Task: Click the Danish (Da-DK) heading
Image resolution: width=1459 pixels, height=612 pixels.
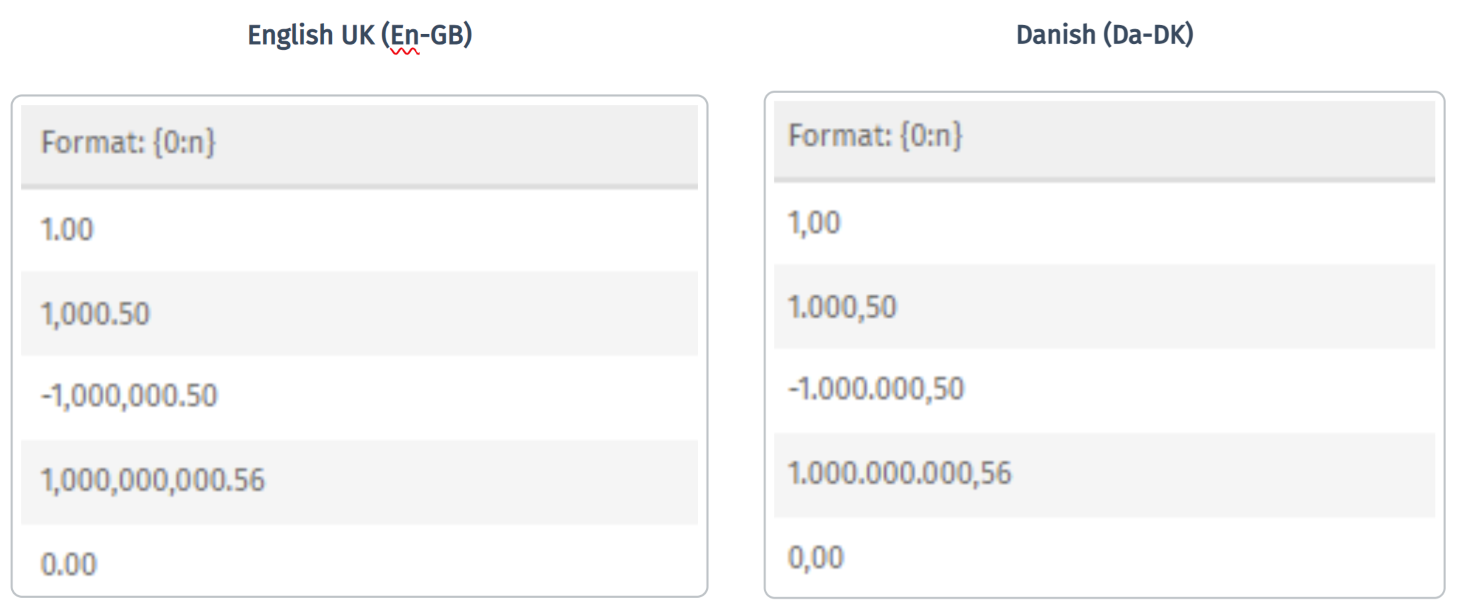Action: pos(1105,36)
